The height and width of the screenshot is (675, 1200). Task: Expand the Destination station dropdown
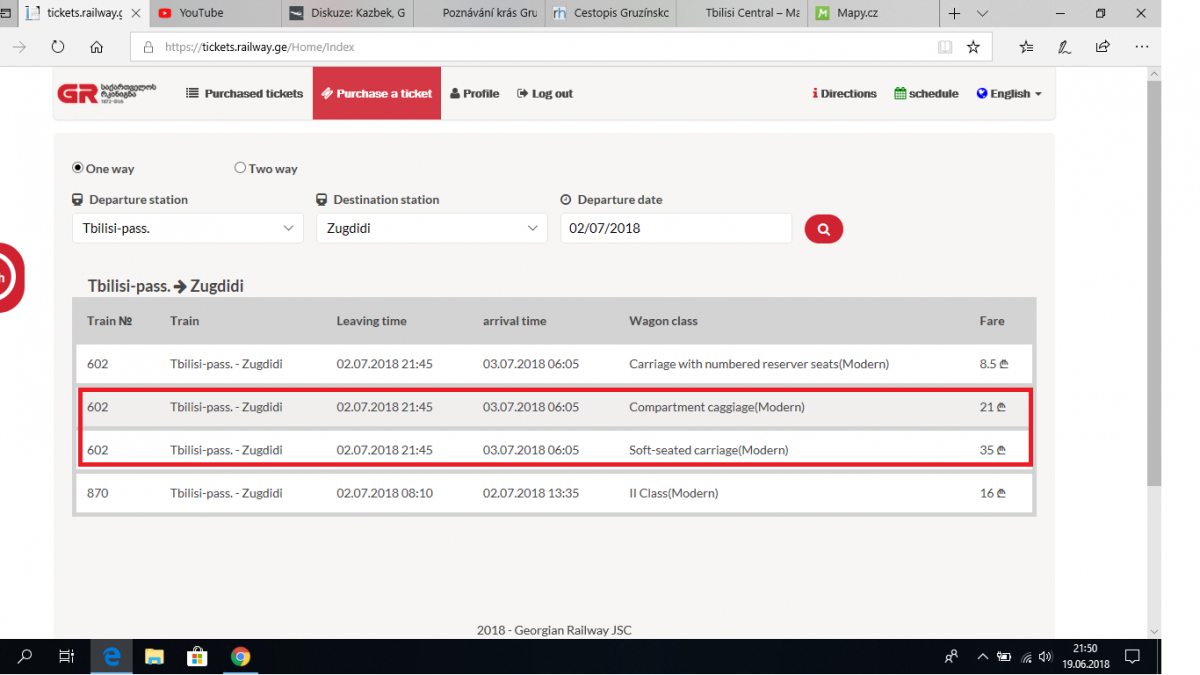[x=432, y=228]
